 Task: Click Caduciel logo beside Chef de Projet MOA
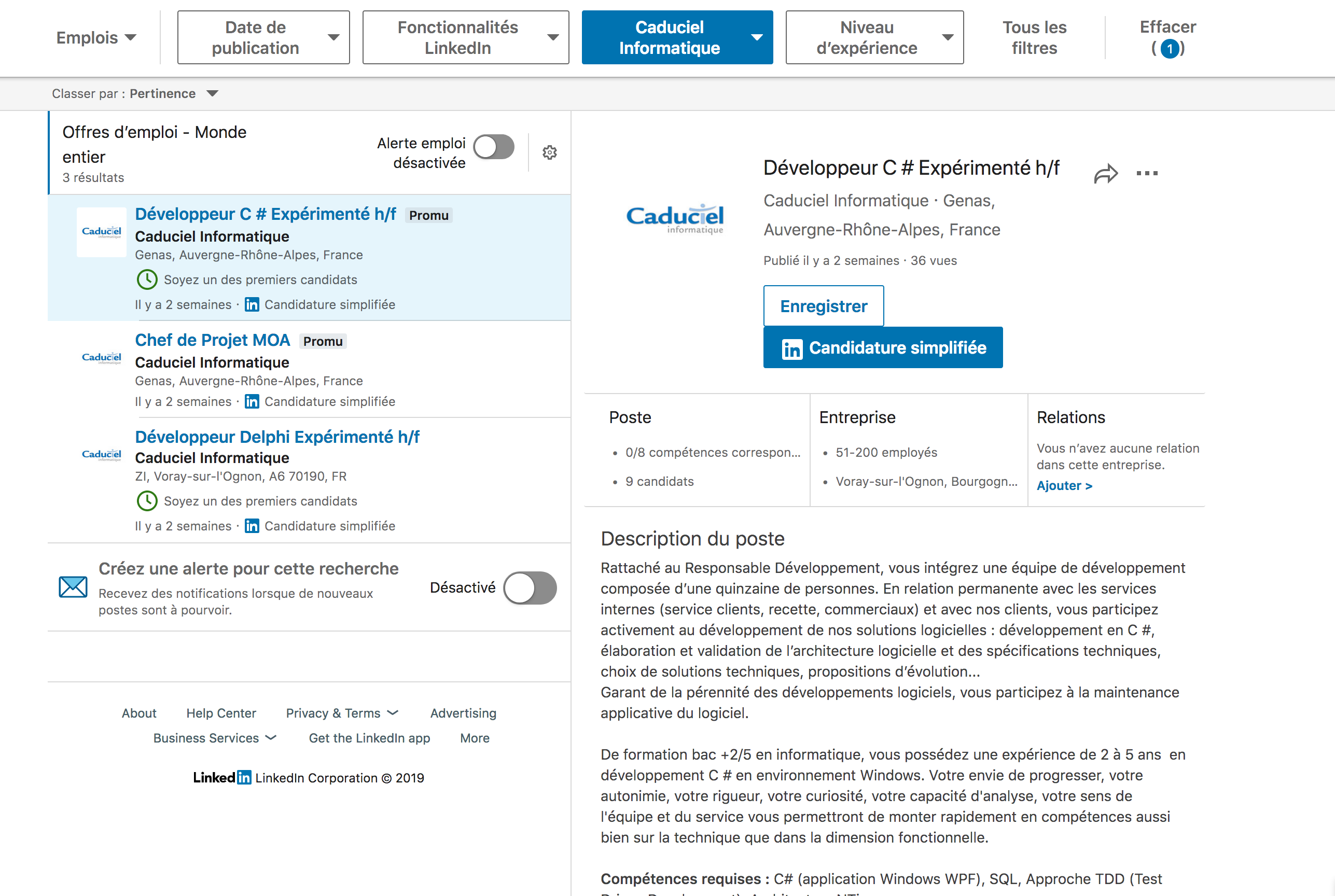tap(102, 358)
